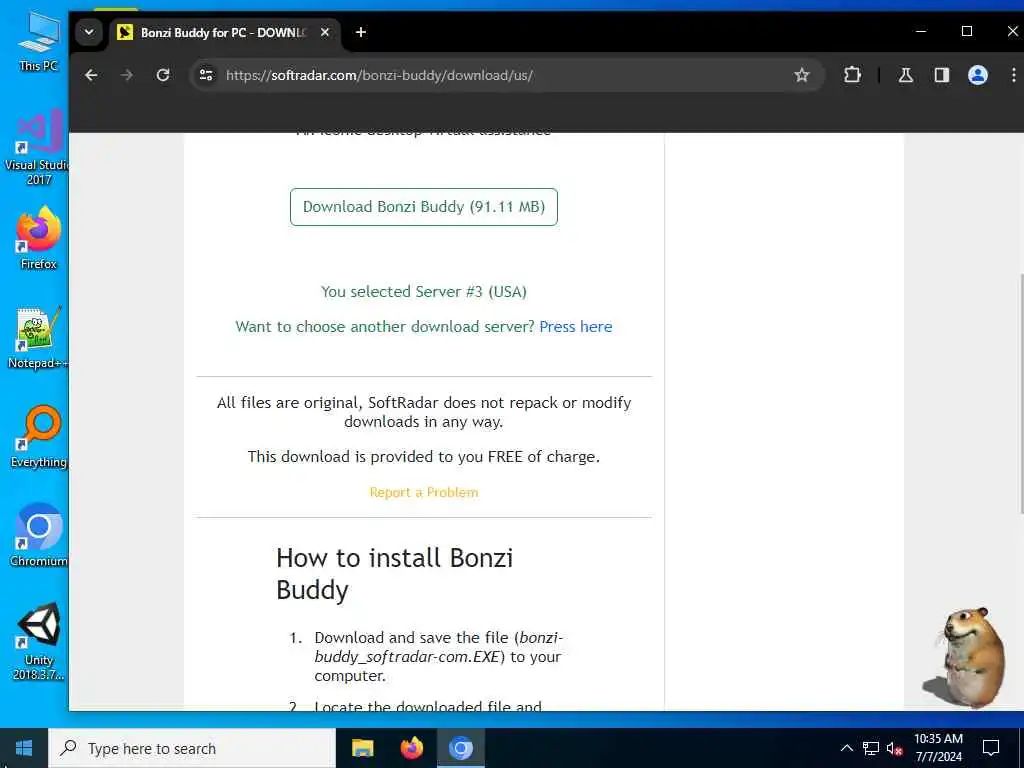Click Press here to choose another server
Image resolution: width=1024 pixels, height=768 pixels.
(x=575, y=327)
